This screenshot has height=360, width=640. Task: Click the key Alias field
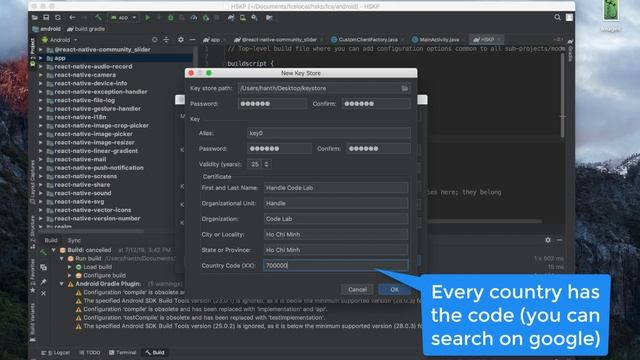pos(329,133)
